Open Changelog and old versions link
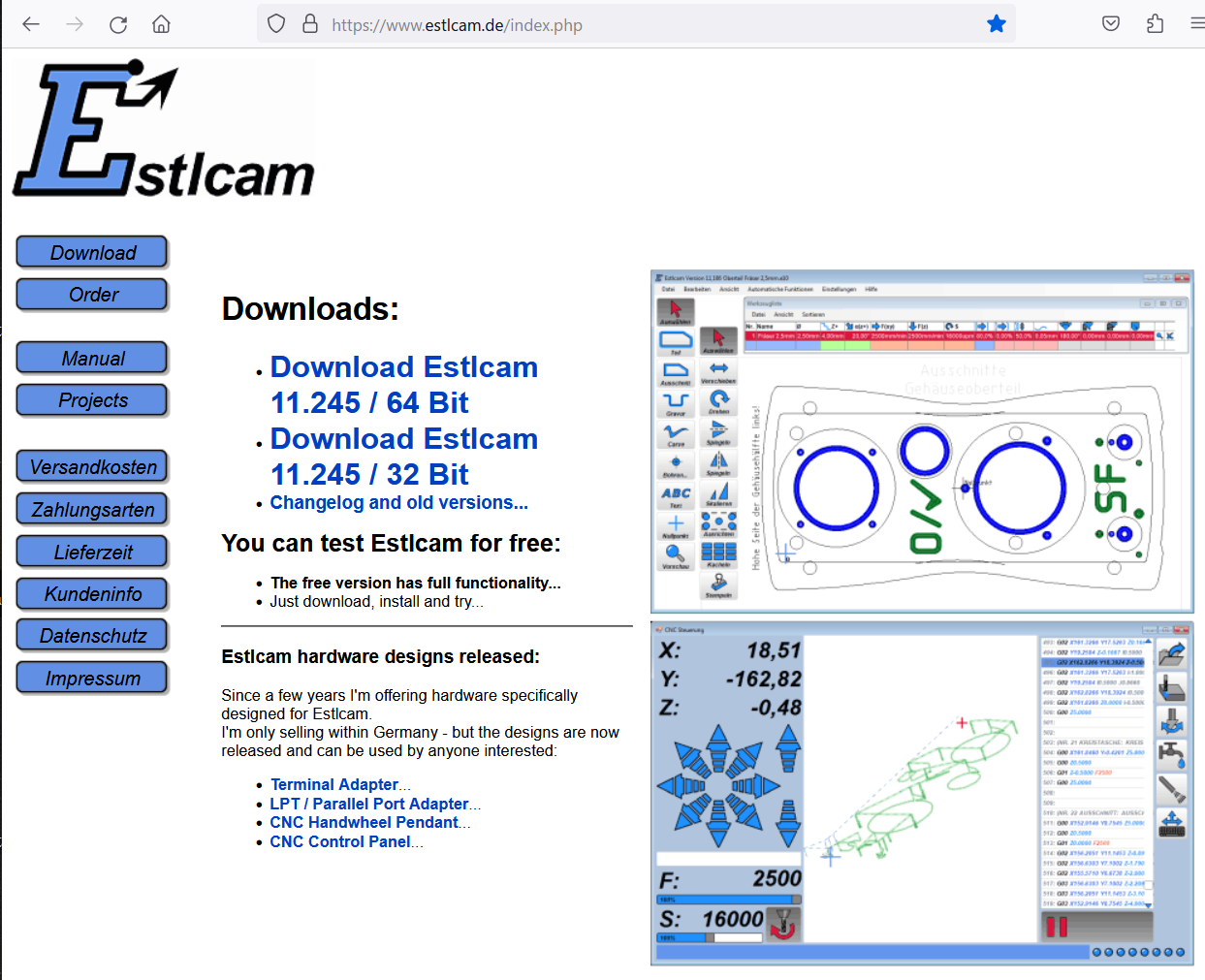Viewport: 1205px width, 980px height. click(398, 503)
